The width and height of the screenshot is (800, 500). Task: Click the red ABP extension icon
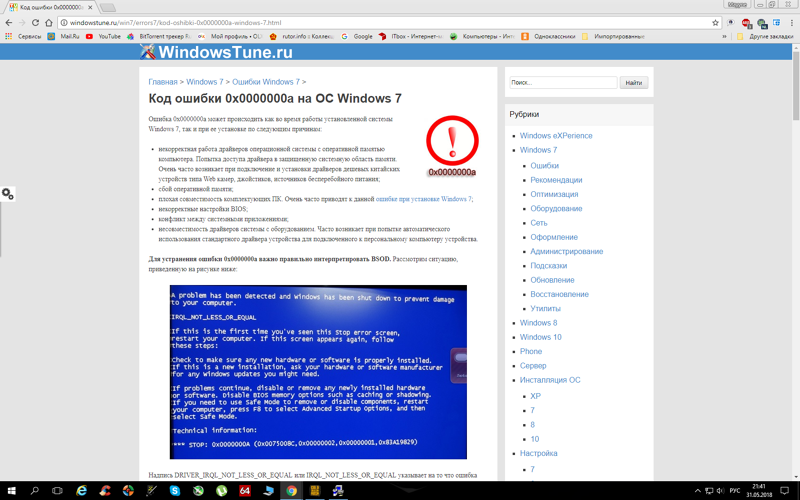point(746,22)
